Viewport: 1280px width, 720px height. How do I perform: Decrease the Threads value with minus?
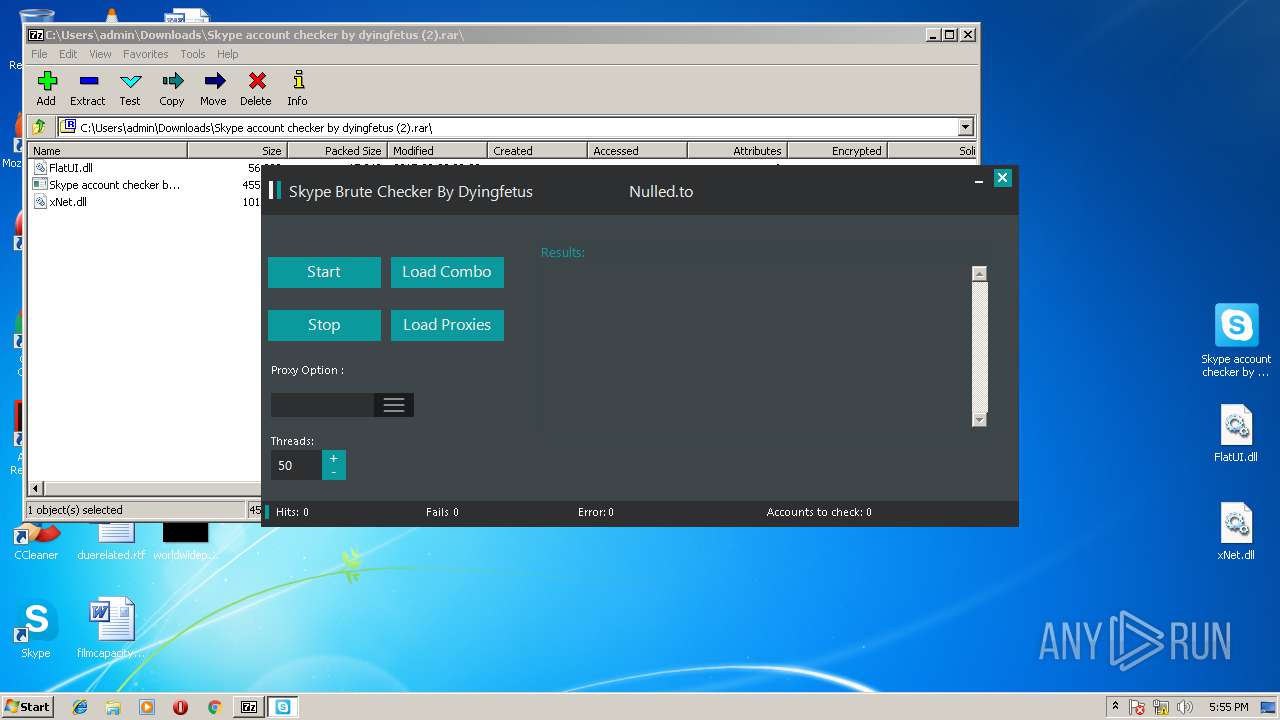coord(334,472)
